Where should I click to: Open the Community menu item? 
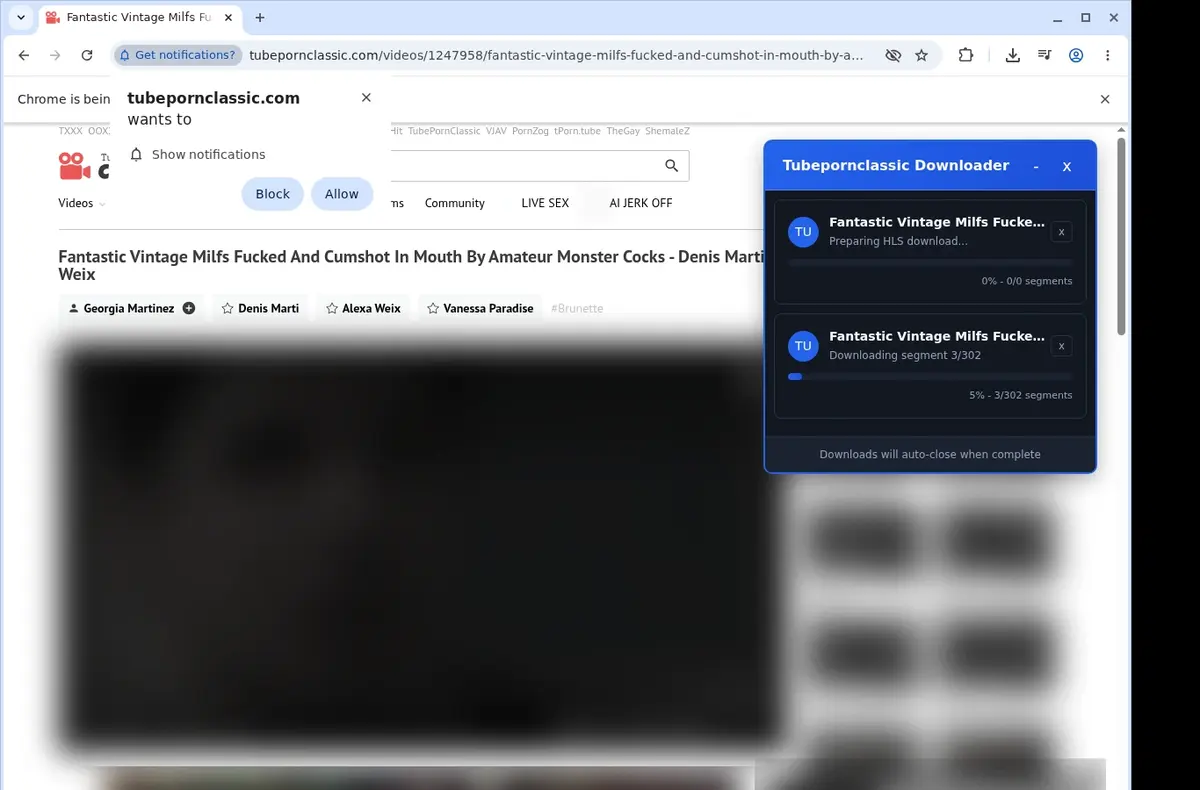454,203
